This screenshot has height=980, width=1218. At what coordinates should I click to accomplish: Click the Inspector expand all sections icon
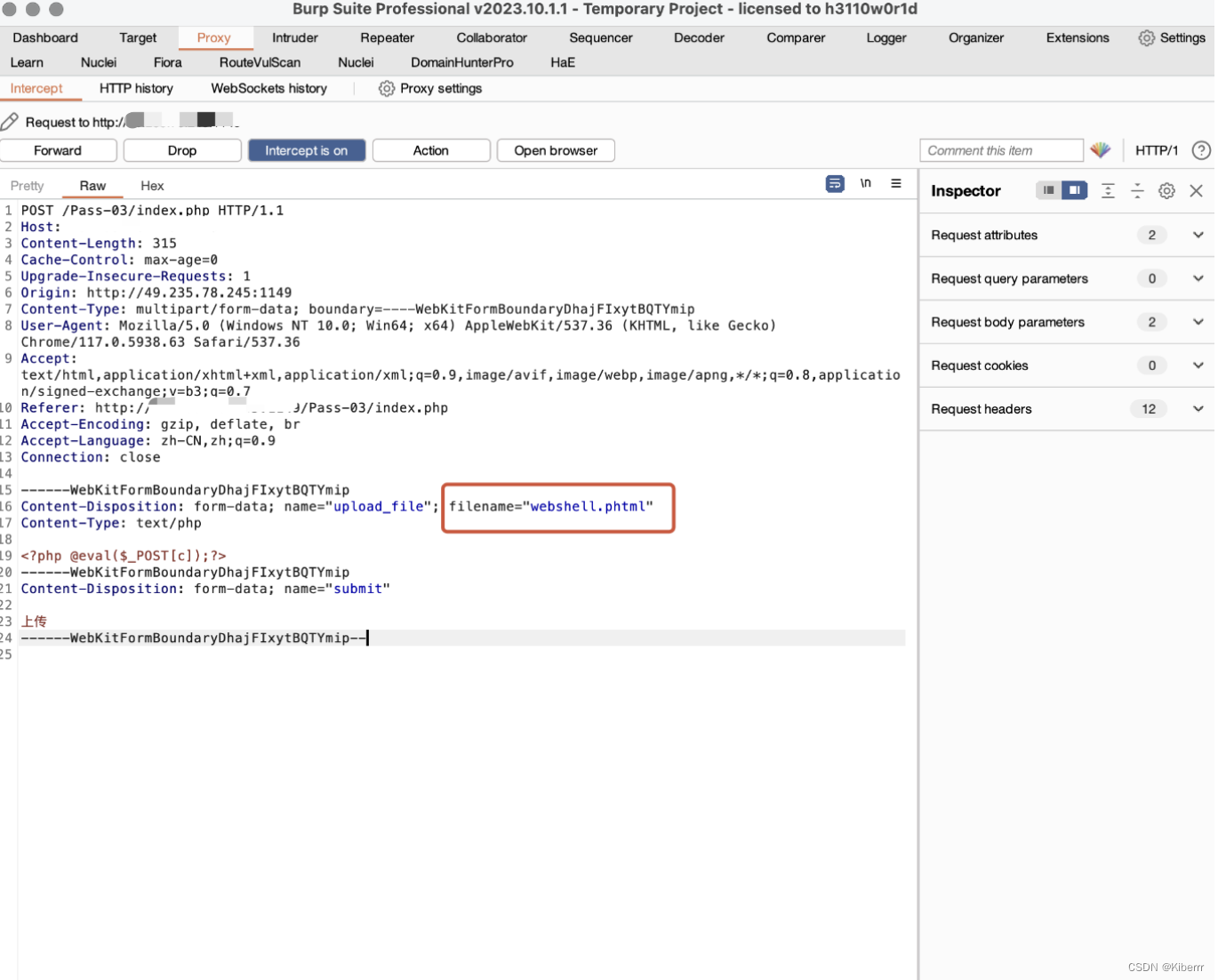pyautogui.click(x=1108, y=190)
